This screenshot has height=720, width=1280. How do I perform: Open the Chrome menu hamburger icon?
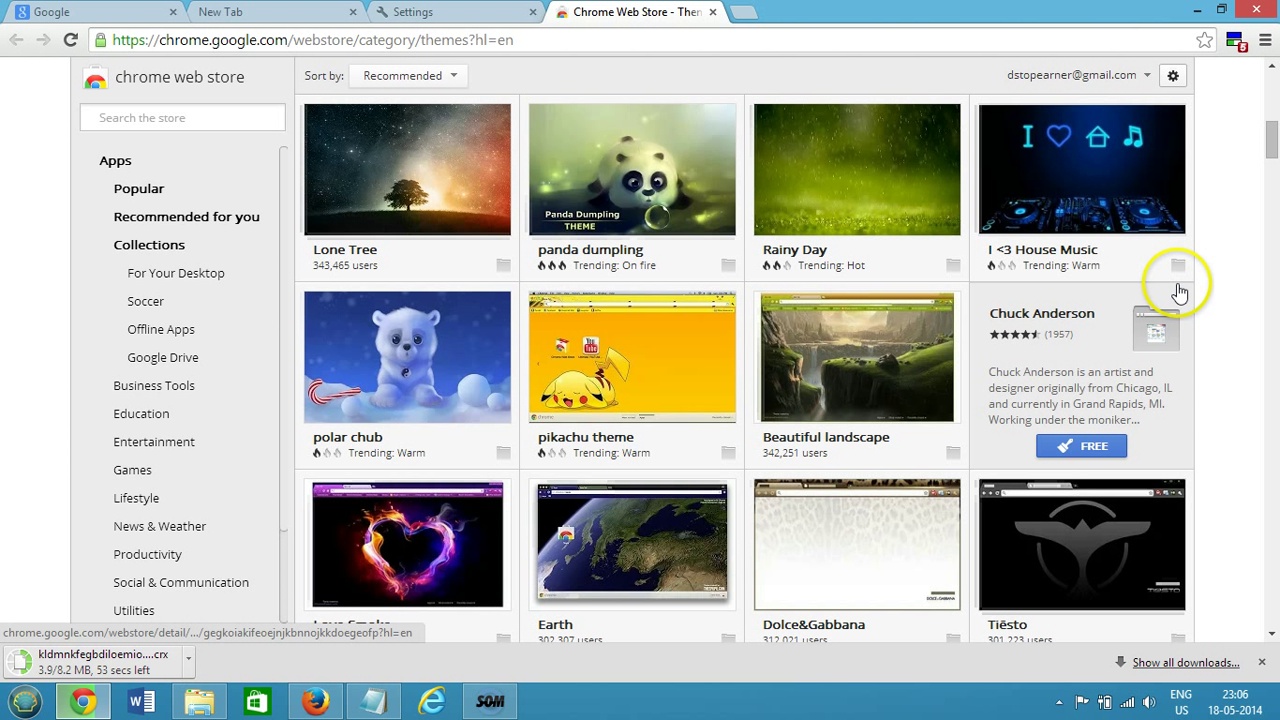pyautogui.click(x=1264, y=40)
